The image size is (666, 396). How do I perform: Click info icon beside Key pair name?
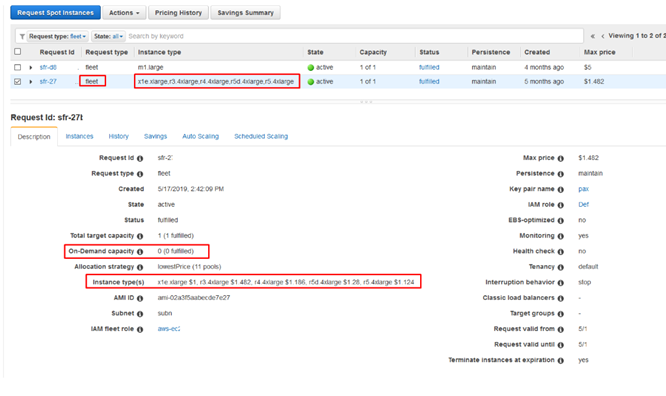click(x=561, y=190)
